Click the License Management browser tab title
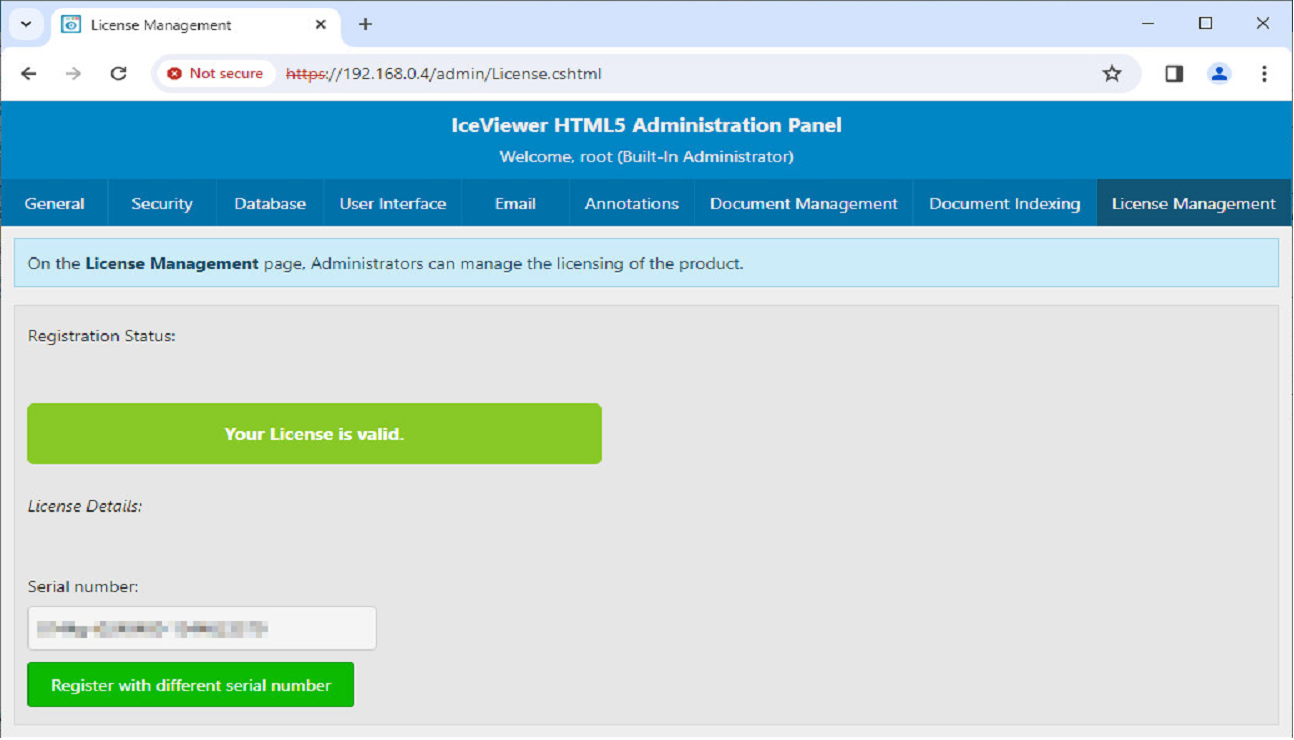This screenshot has height=740, width=1294. [161, 25]
